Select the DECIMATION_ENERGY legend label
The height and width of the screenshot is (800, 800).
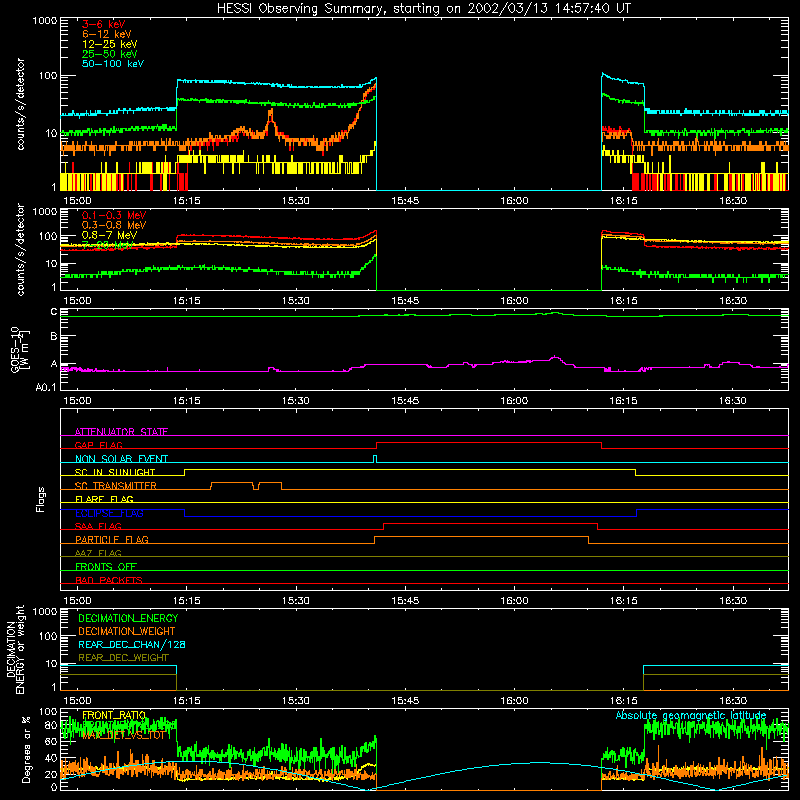point(128,618)
